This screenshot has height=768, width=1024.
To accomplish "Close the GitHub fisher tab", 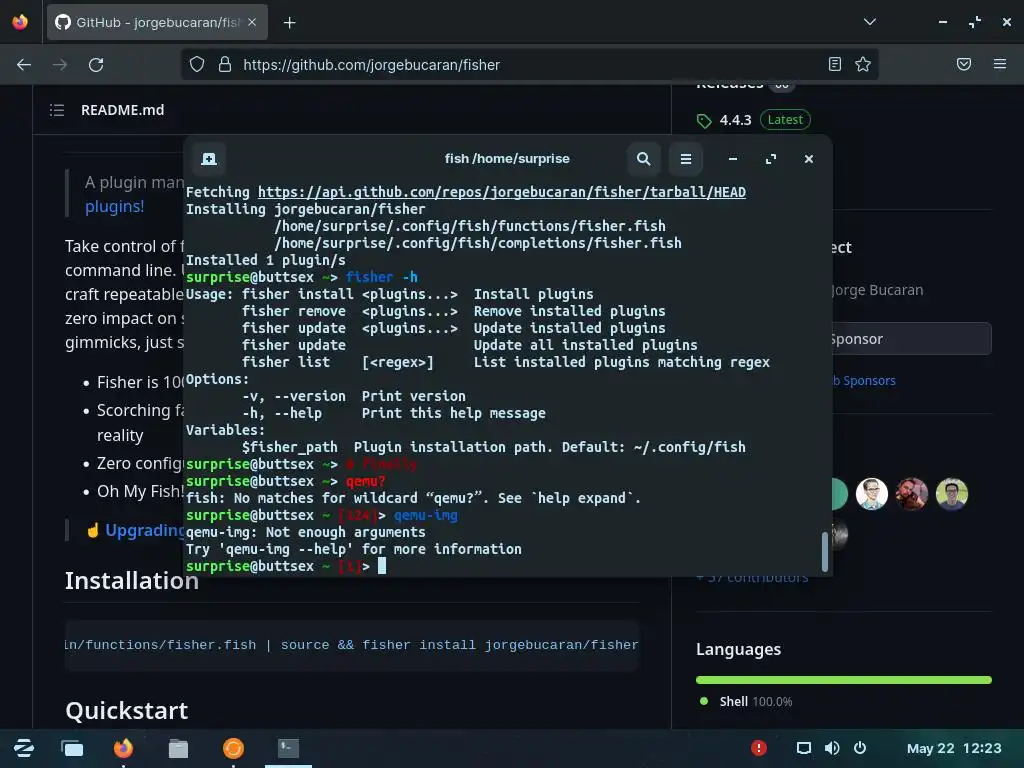I will click(252, 22).
